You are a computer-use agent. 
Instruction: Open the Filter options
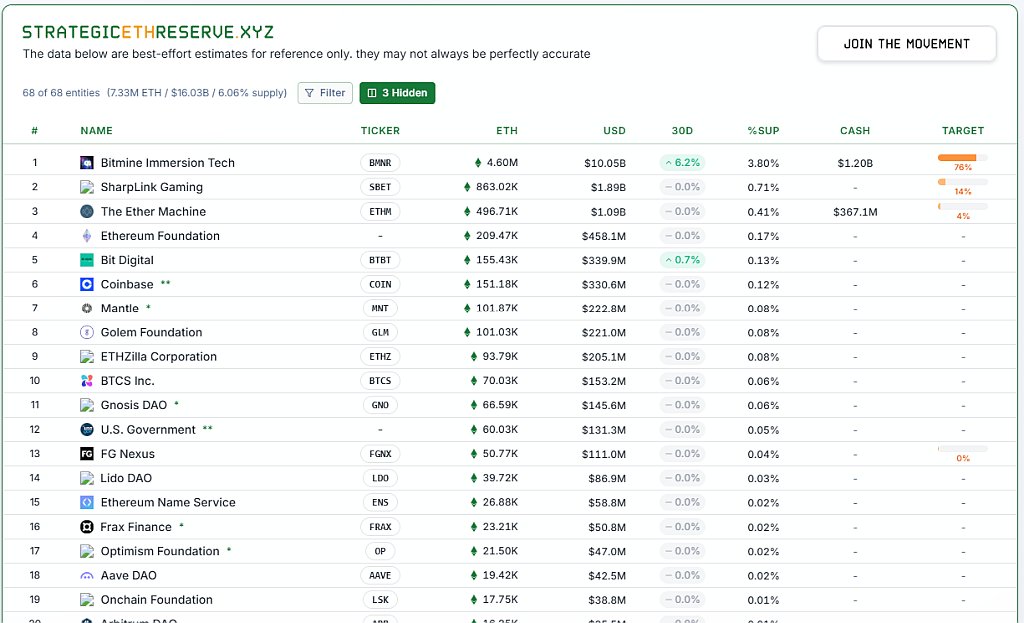pos(325,93)
